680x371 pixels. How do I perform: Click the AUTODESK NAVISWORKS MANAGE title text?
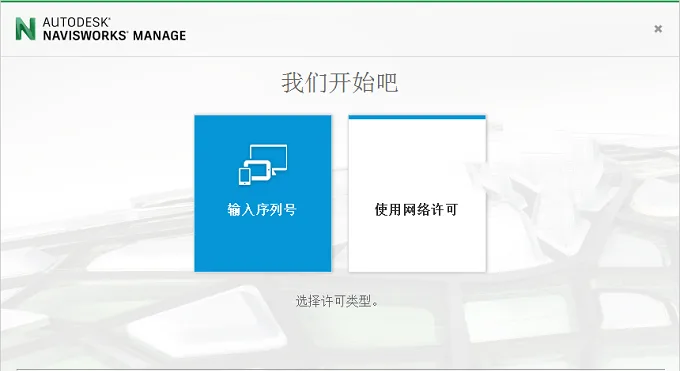tap(114, 29)
